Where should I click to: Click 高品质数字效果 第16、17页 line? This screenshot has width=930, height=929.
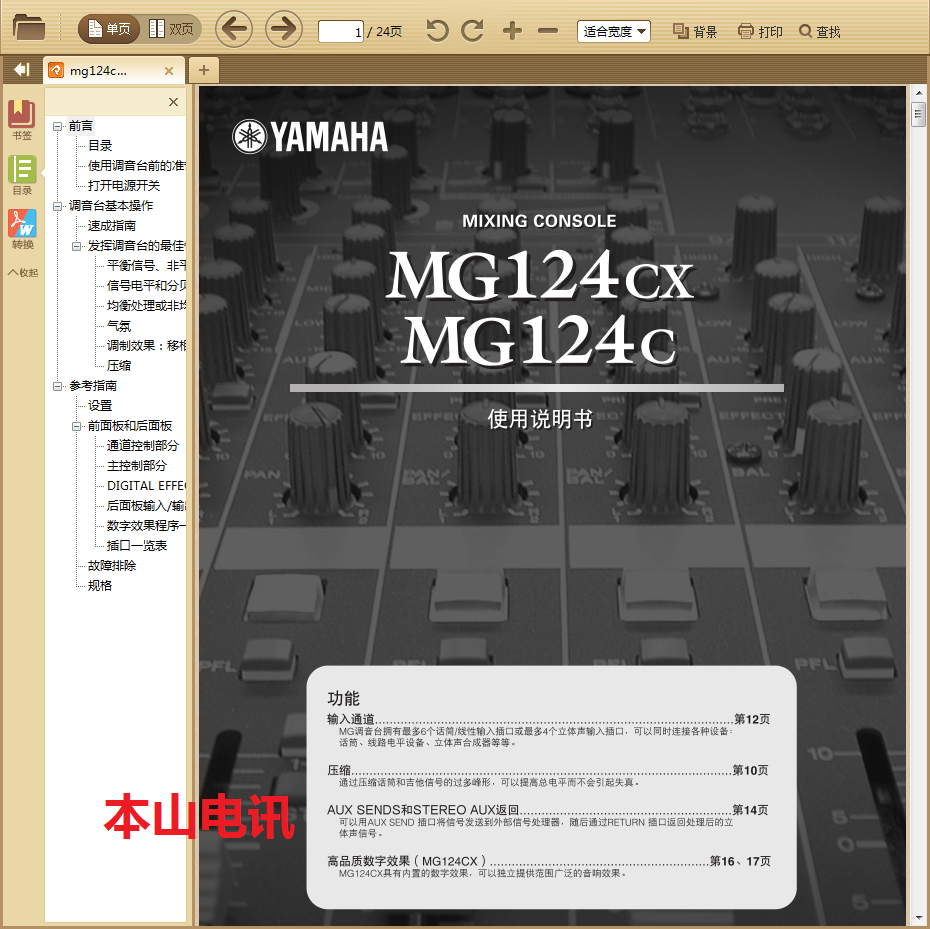coord(549,861)
